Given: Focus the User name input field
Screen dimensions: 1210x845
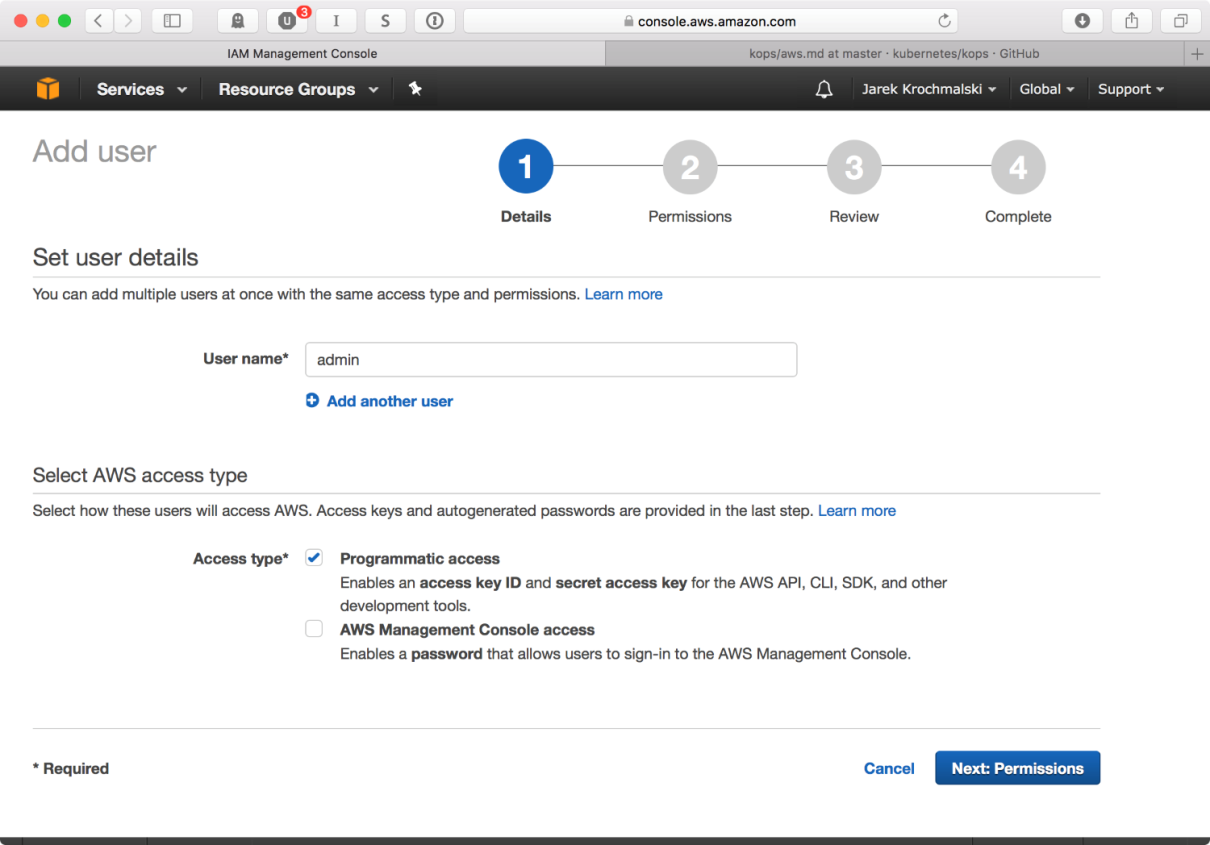Looking at the screenshot, I should point(551,360).
